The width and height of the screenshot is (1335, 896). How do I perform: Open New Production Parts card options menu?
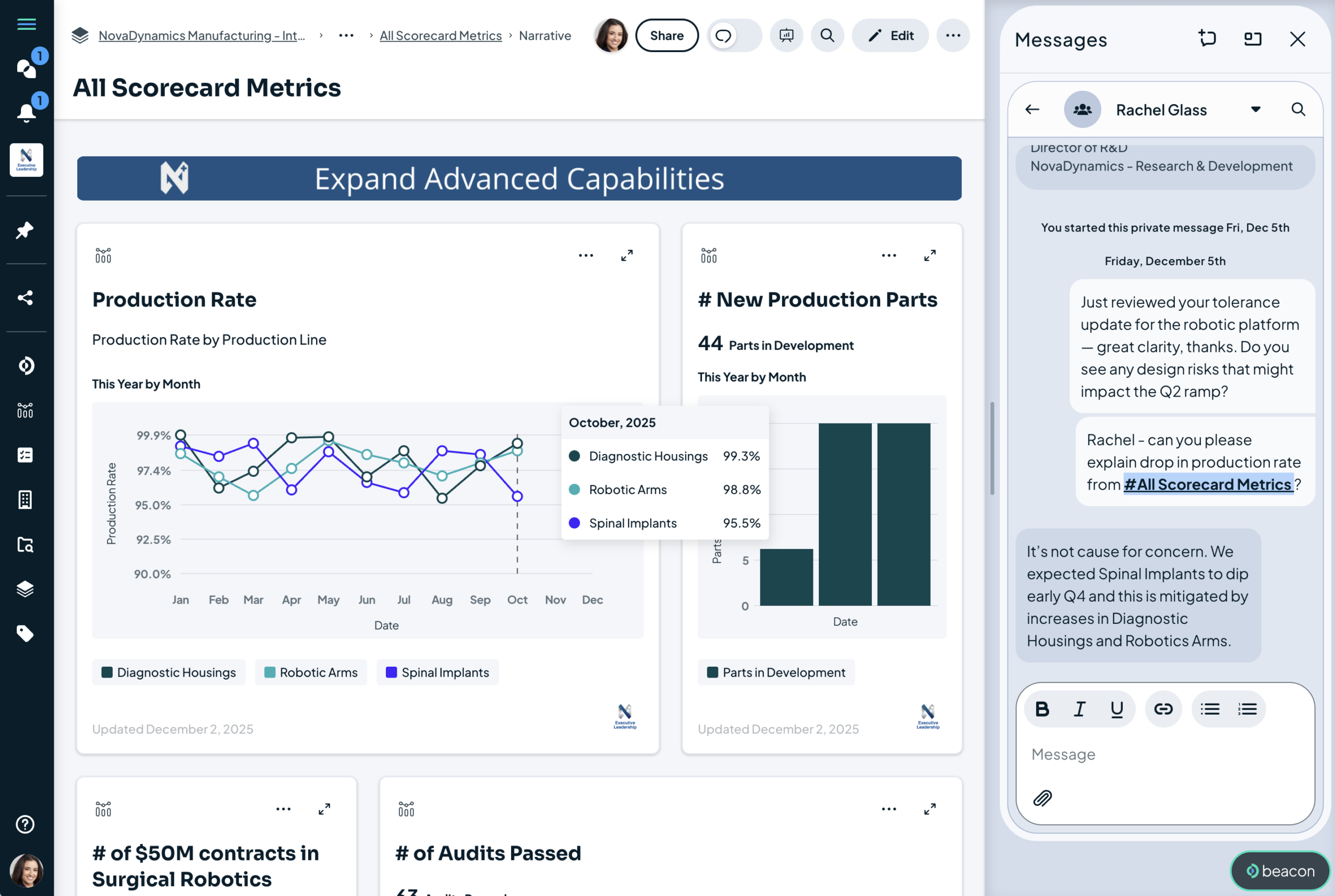pyautogui.click(x=889, y=255)
